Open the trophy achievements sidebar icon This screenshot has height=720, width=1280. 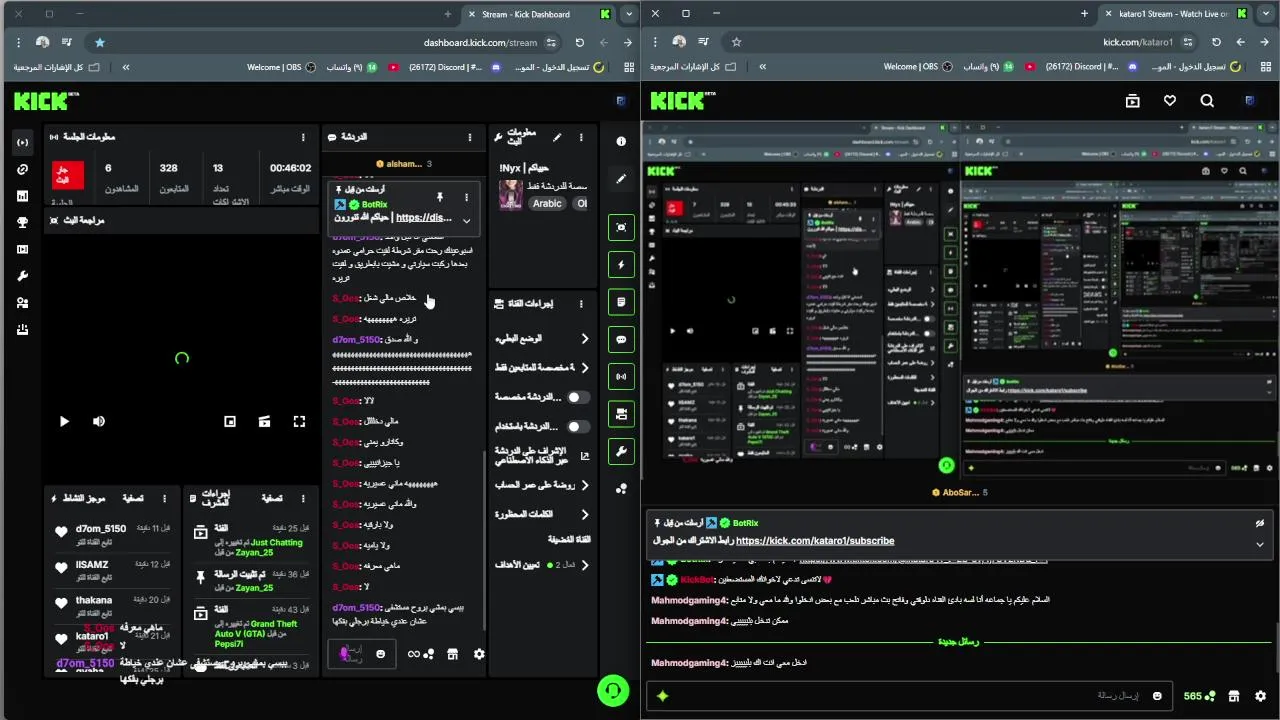tap(22, 223)
